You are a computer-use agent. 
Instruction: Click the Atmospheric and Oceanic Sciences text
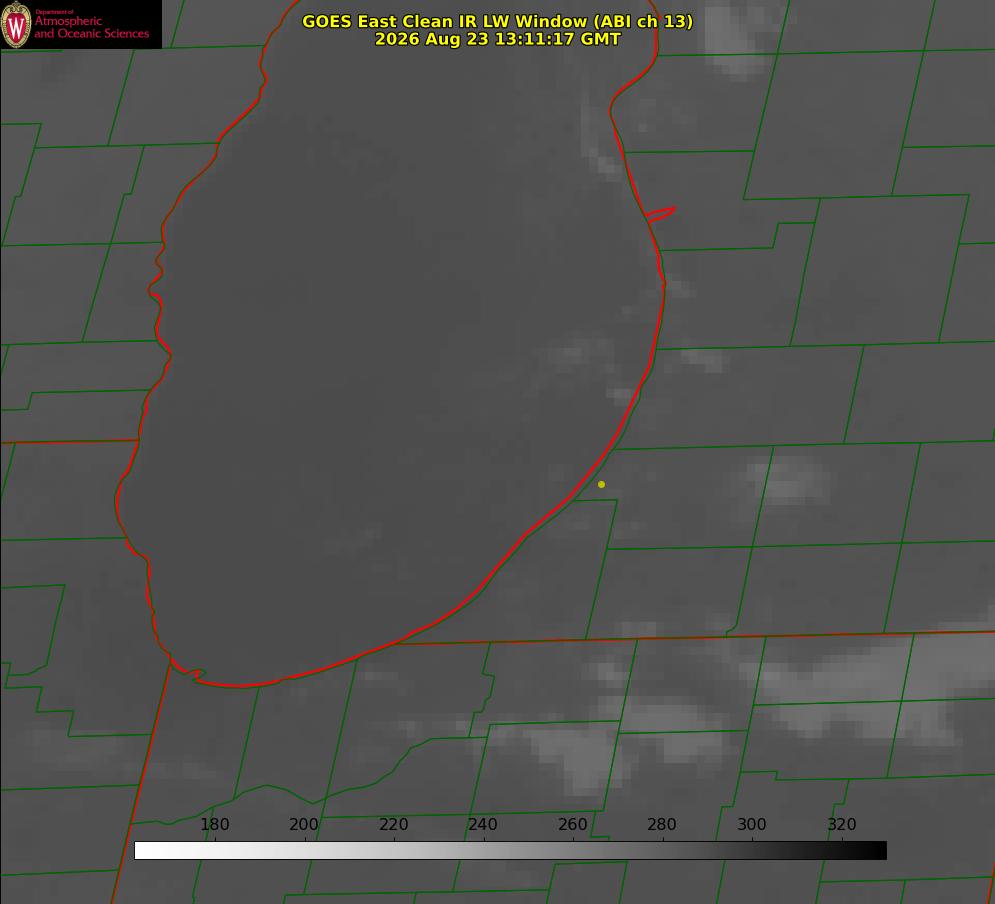coord(91,27)
